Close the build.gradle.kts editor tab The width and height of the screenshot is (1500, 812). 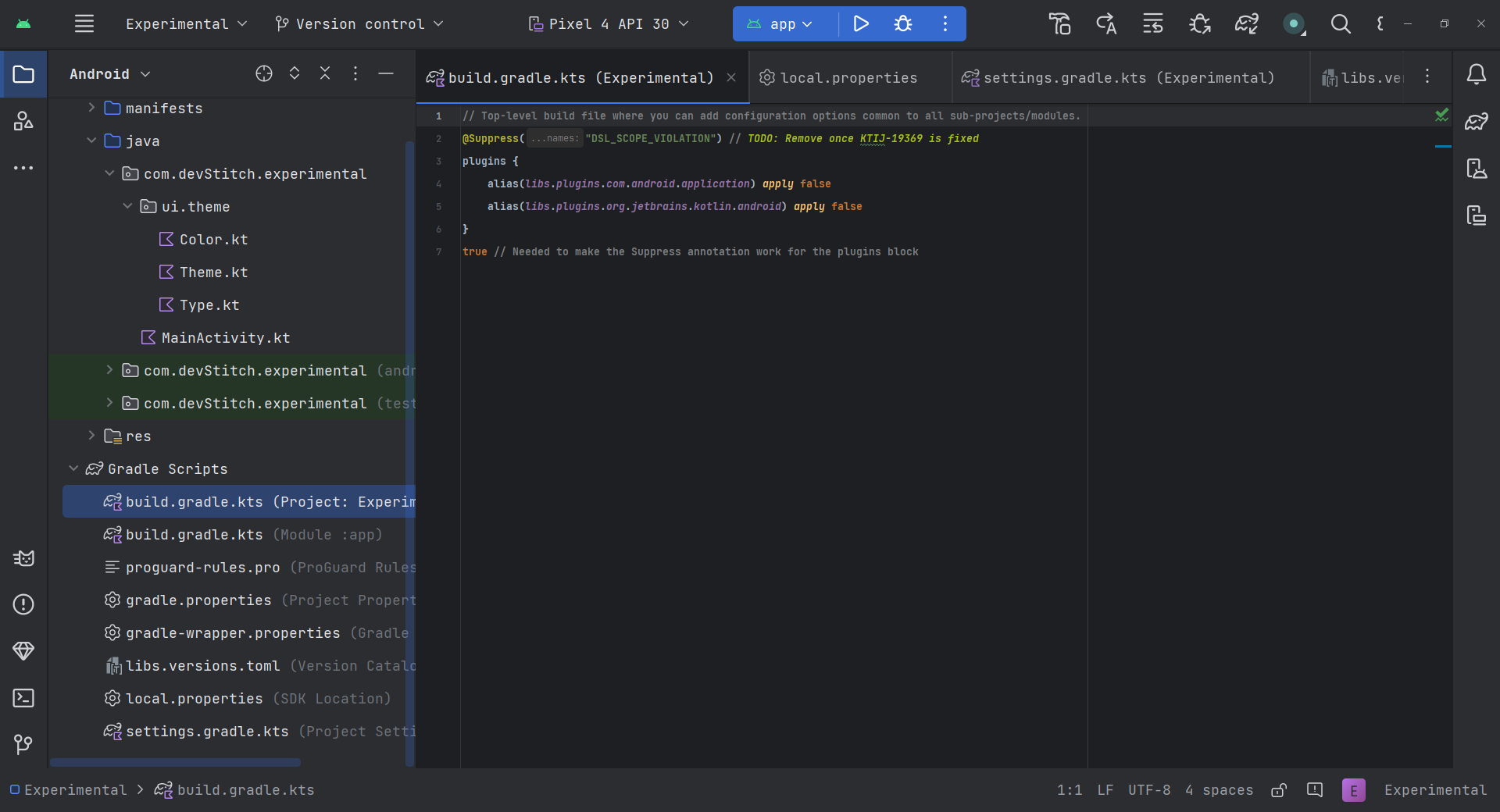pyautogui.click(x=731, y=77)
